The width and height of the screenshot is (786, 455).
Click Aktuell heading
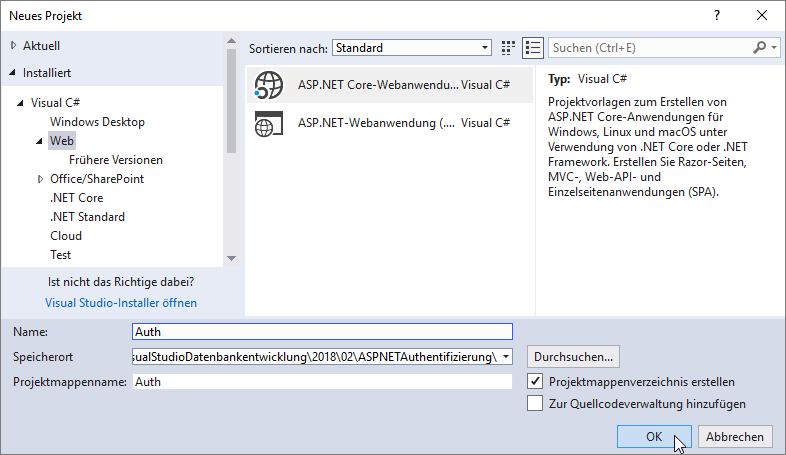click(x=41, y=46)
